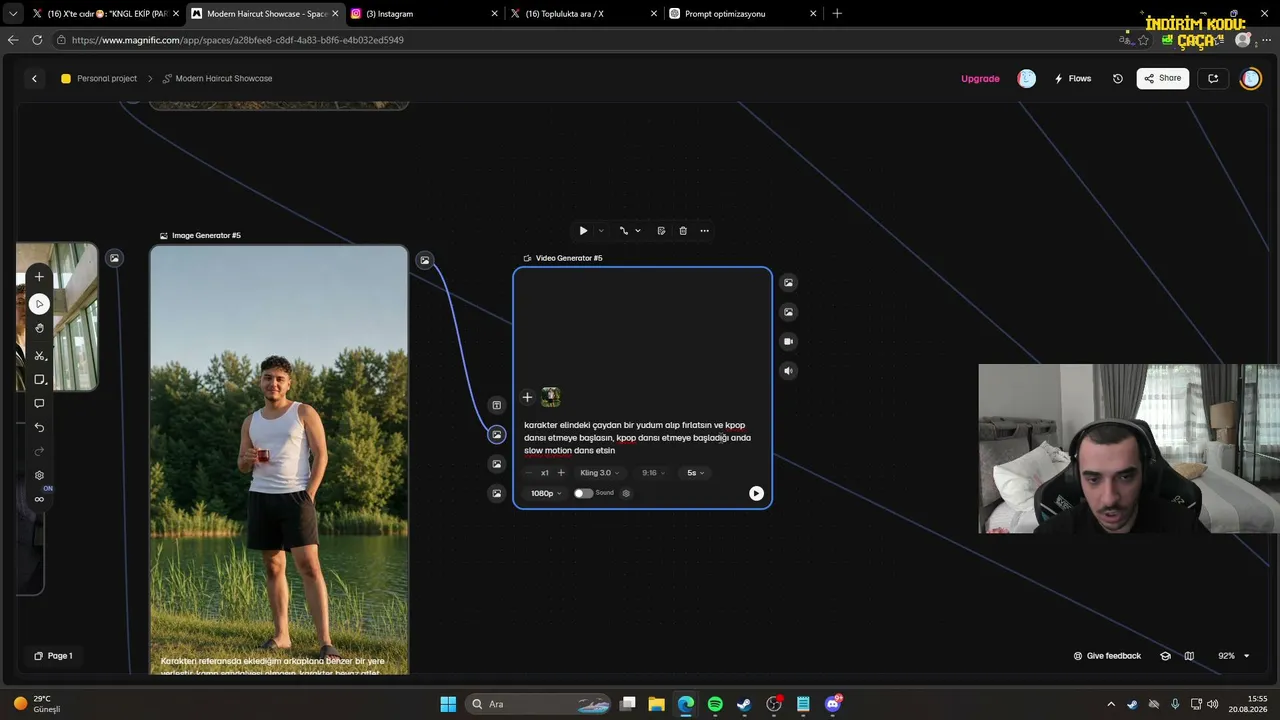Viewport: 1280px width, 720px height.
Task: Add a new node with the plus tool
Action: pyautogui.click(x=39, y=277)
